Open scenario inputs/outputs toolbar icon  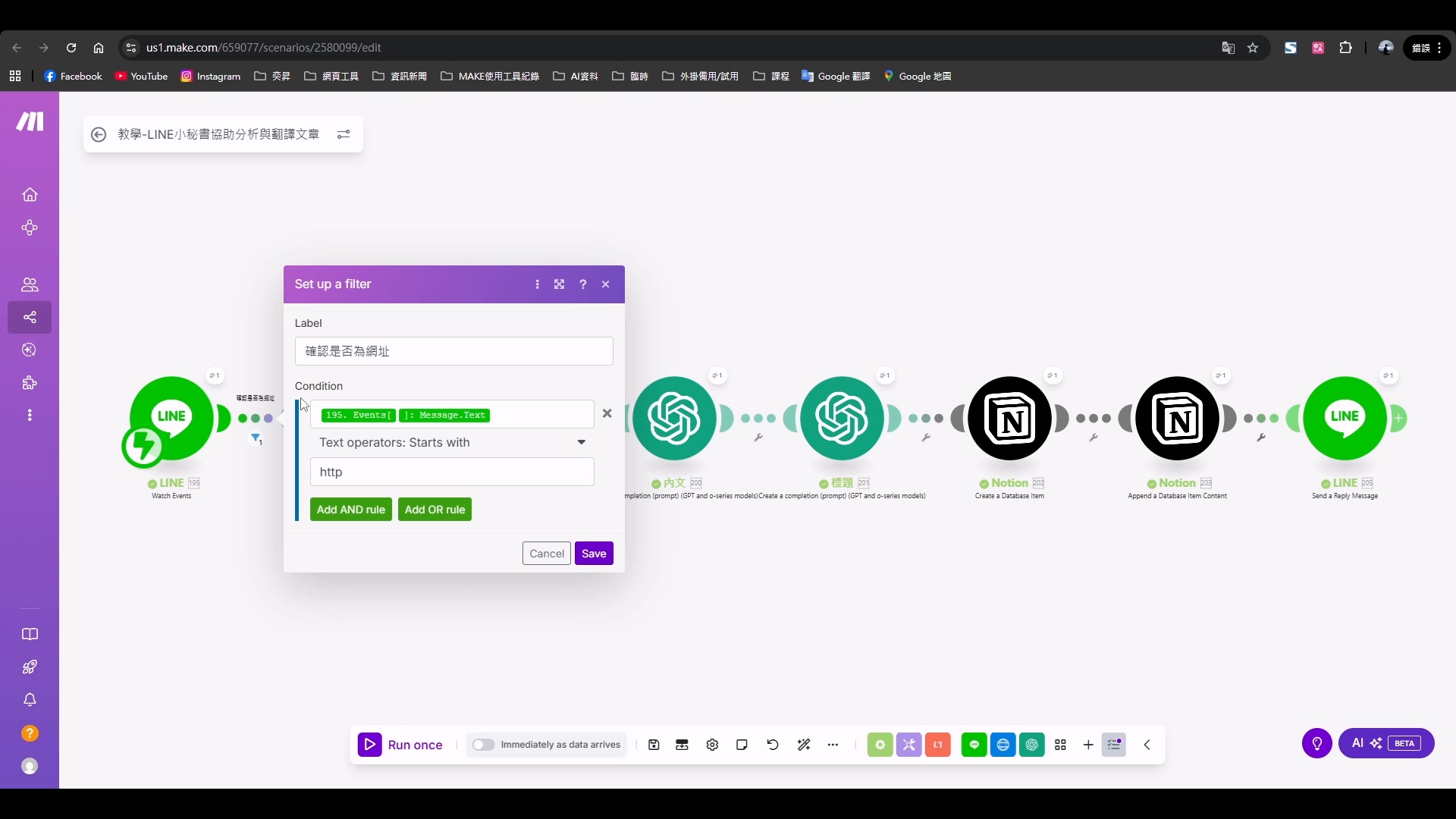click(682, 745)
